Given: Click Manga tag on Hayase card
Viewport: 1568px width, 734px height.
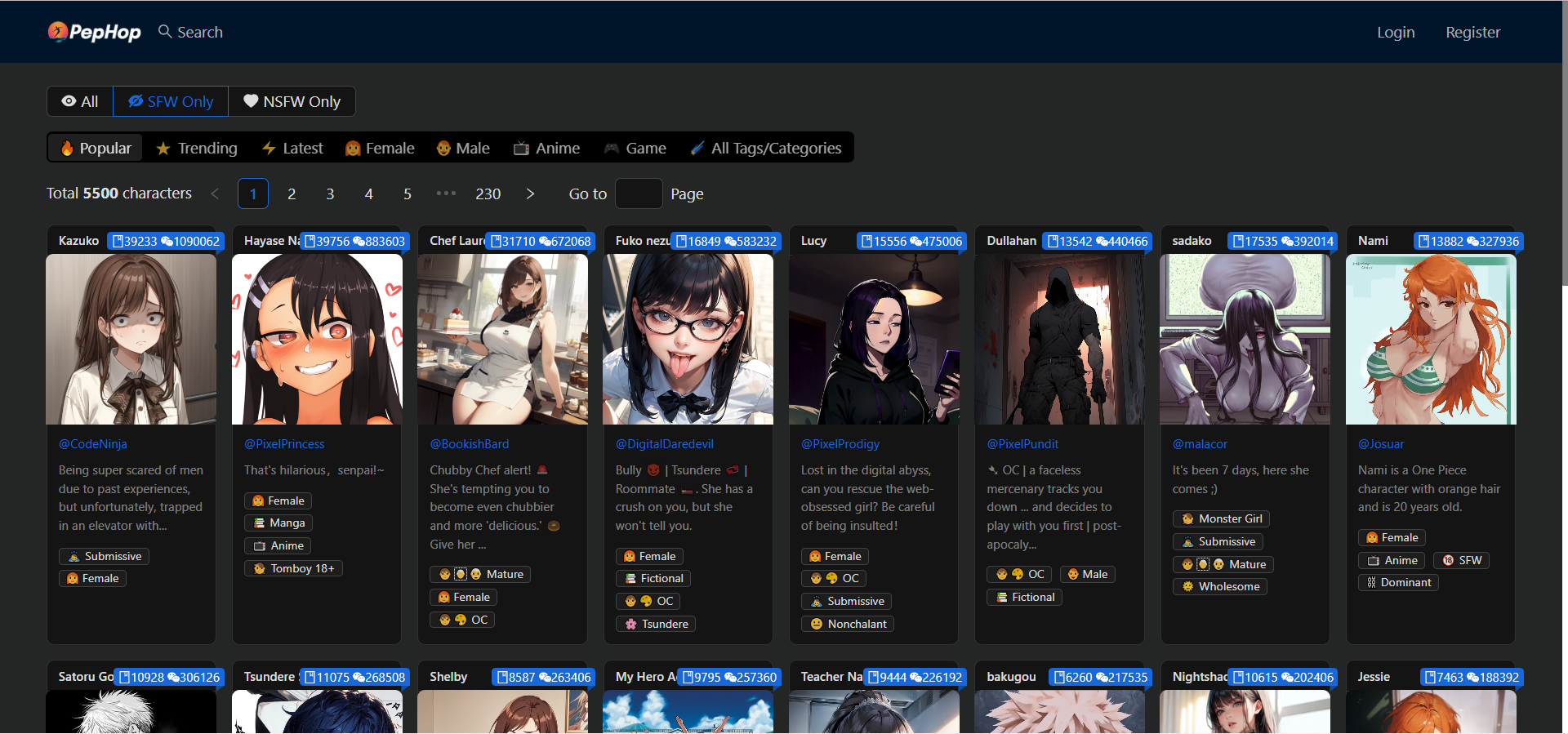Looking at the screenshot, I should coord(278,523).
